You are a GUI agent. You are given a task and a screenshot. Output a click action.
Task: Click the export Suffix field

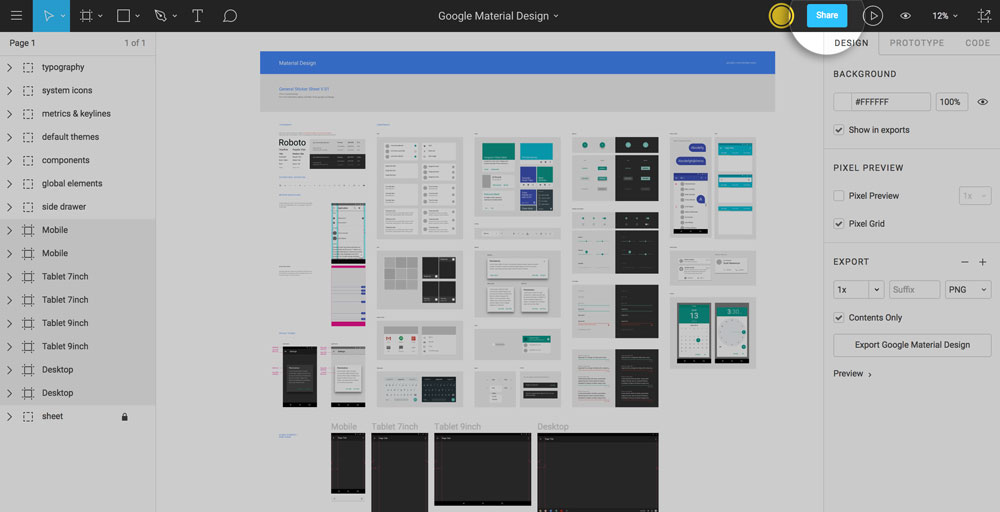915,289
